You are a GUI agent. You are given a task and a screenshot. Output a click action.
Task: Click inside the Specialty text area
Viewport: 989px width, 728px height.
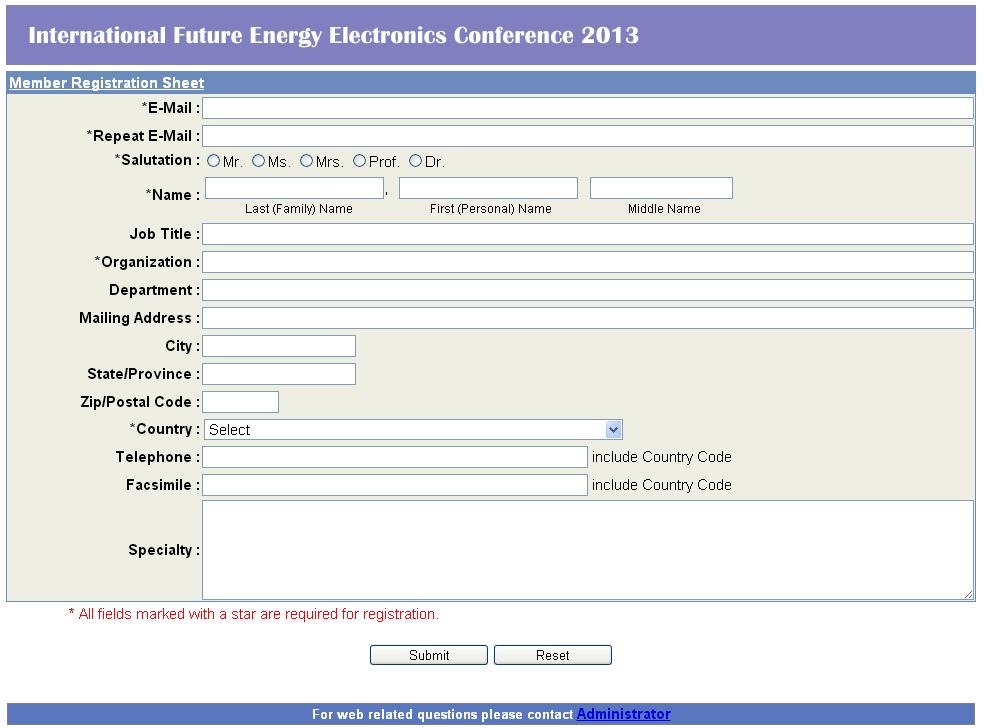(x=588, y=550)
